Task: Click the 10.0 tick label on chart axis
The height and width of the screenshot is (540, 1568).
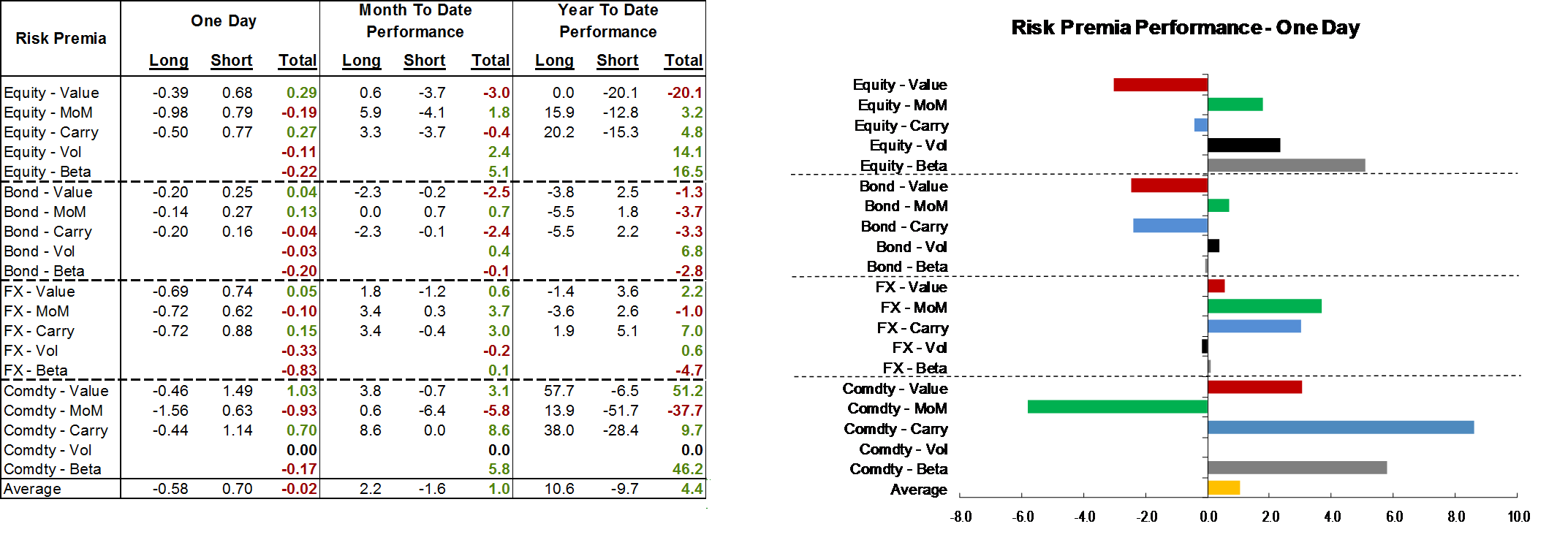Action: coord(1518,517)
